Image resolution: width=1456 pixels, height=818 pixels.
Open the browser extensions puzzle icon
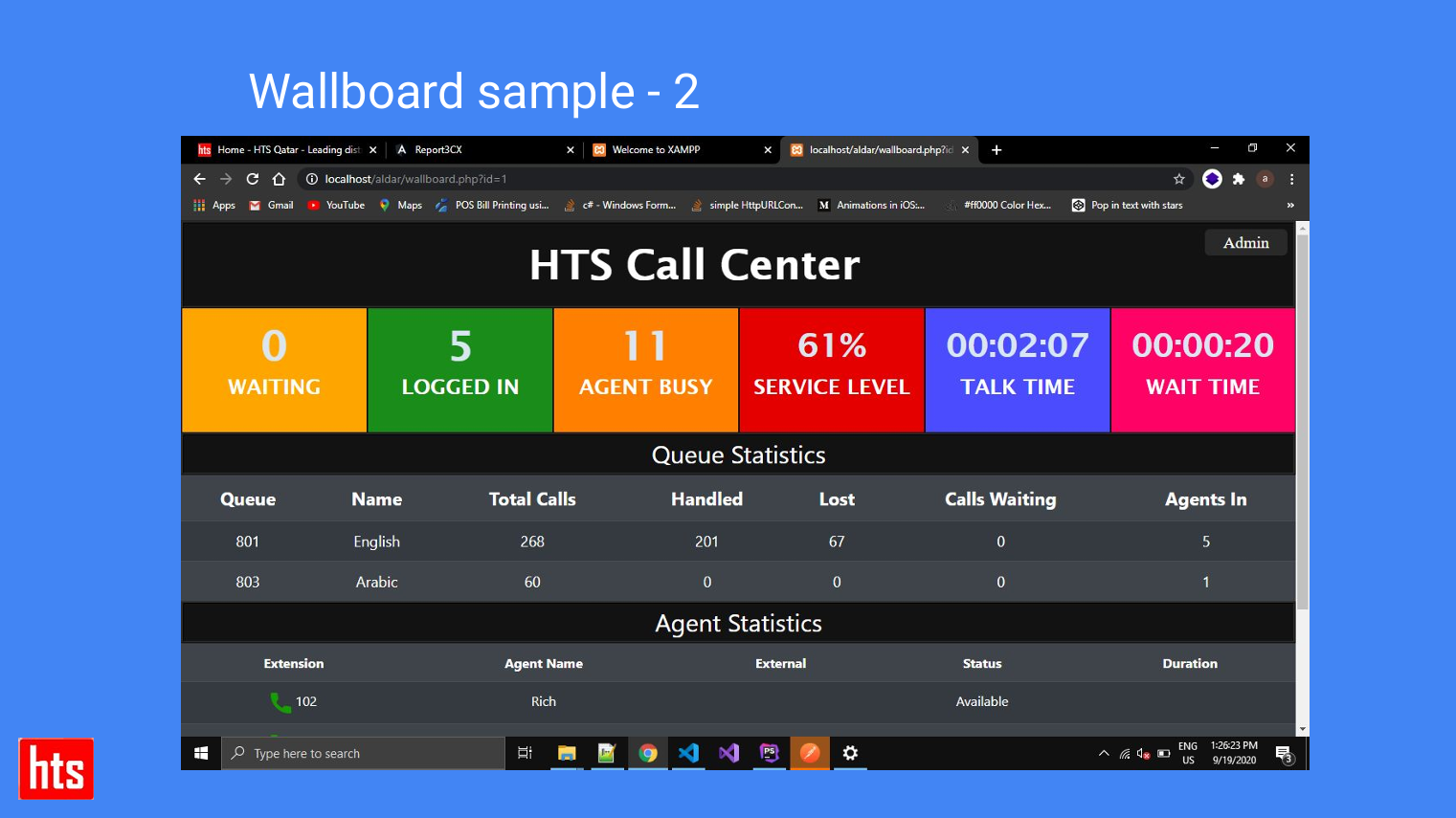pos(1239,179)
